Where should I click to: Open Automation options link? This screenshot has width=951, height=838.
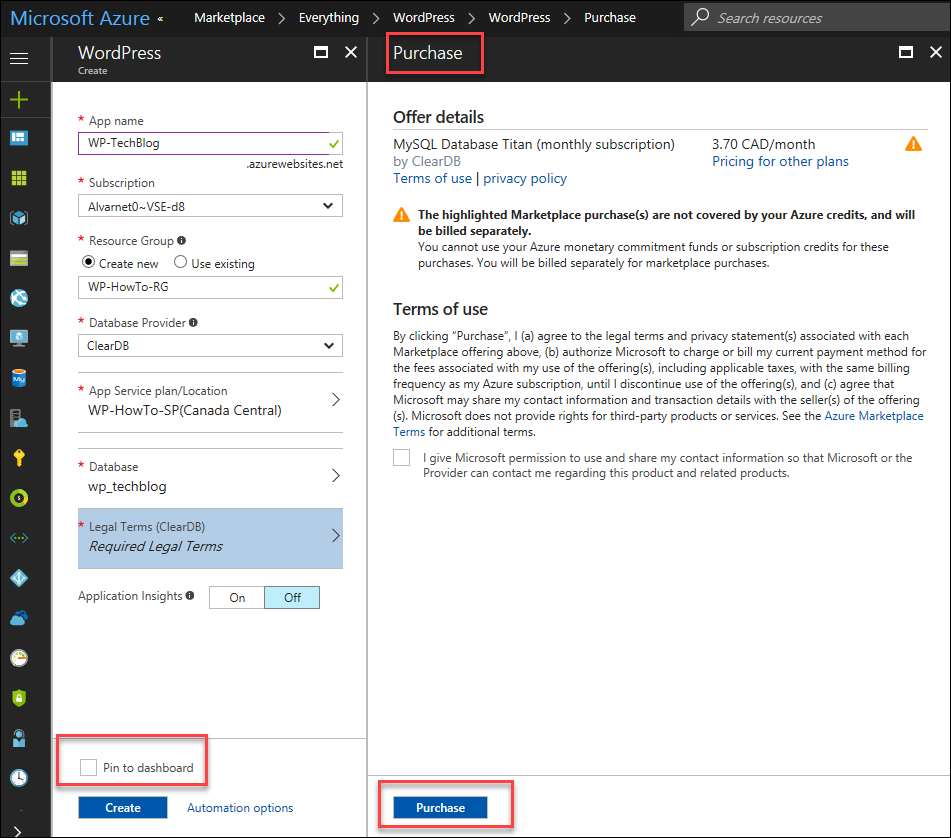pyautogui.click(x=240, y=808)
